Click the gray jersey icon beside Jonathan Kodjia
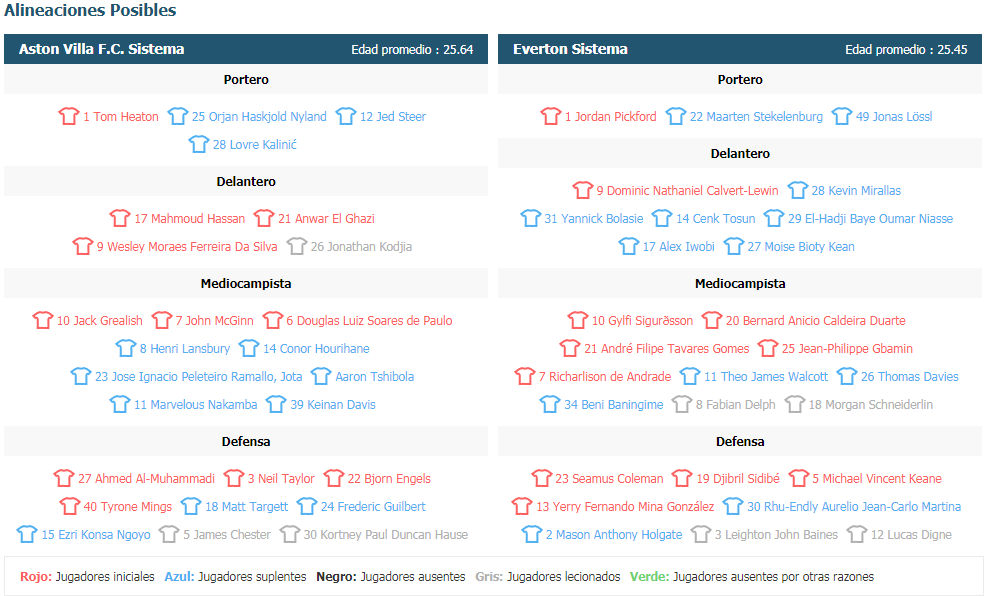Image resolution: width=985 pixels, height=596 pixels. tap(297, 246)
